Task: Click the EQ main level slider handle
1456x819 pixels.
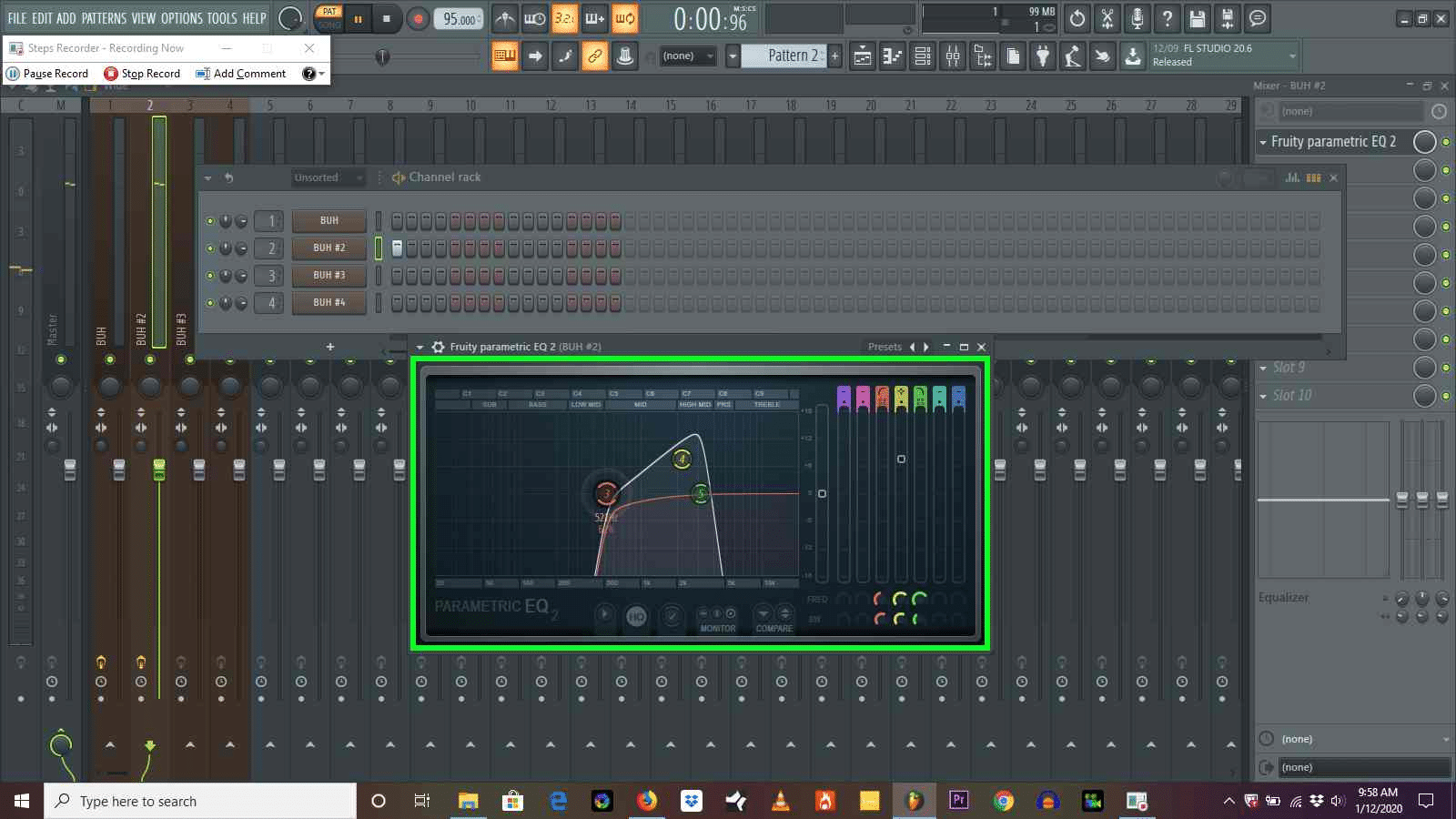Action: point(822,493)
